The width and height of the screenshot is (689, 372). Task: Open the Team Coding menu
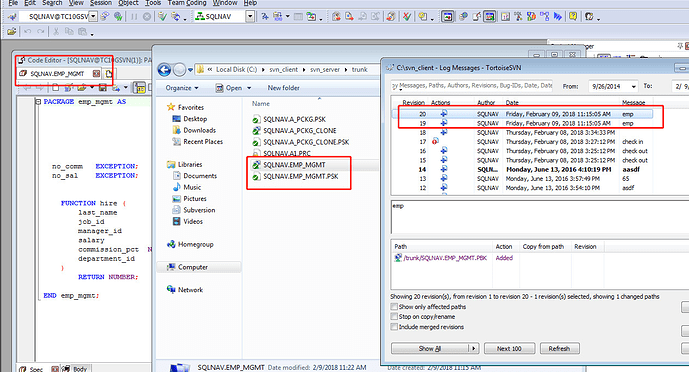(x=187, y=3)
